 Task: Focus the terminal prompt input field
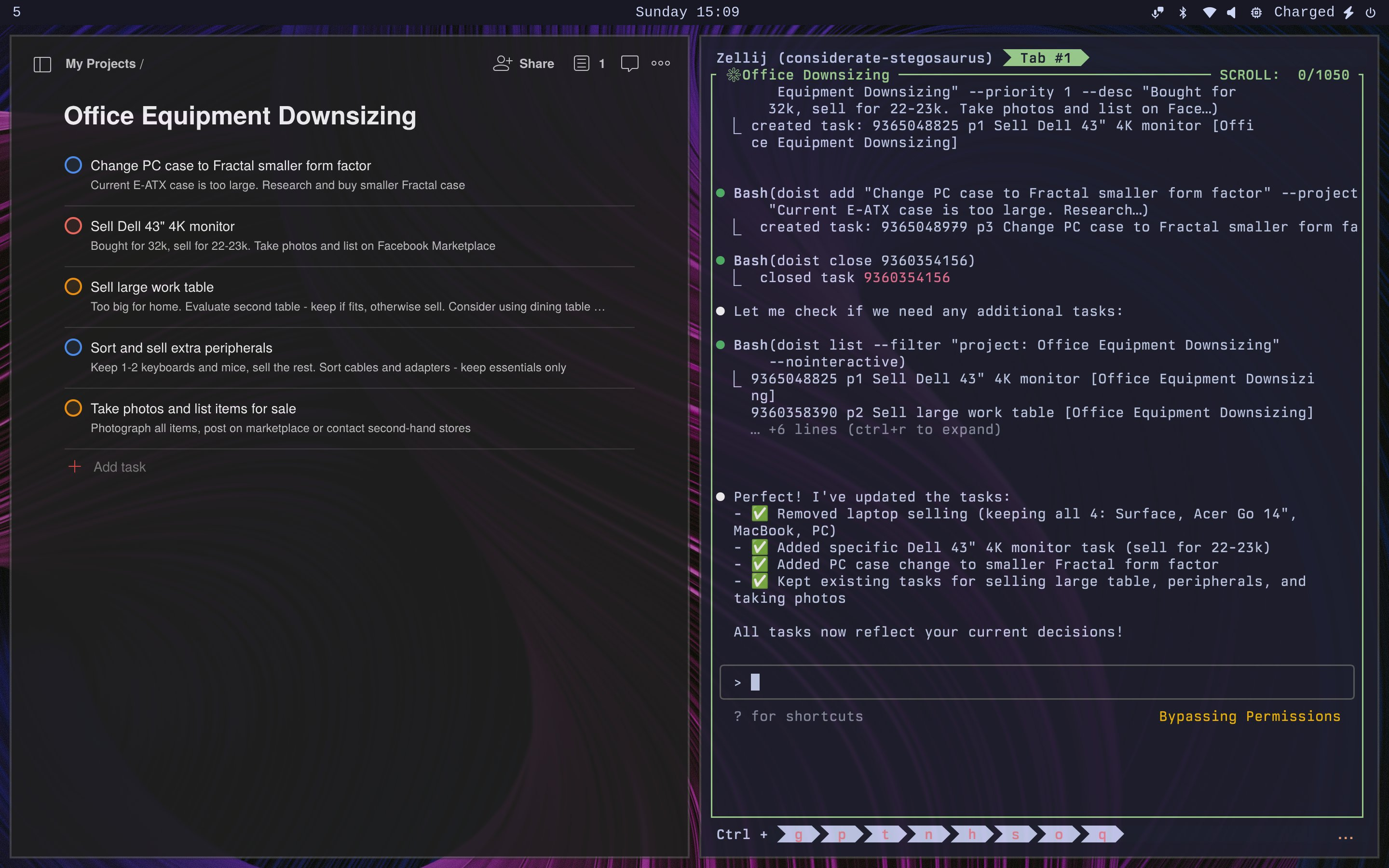1036,682
